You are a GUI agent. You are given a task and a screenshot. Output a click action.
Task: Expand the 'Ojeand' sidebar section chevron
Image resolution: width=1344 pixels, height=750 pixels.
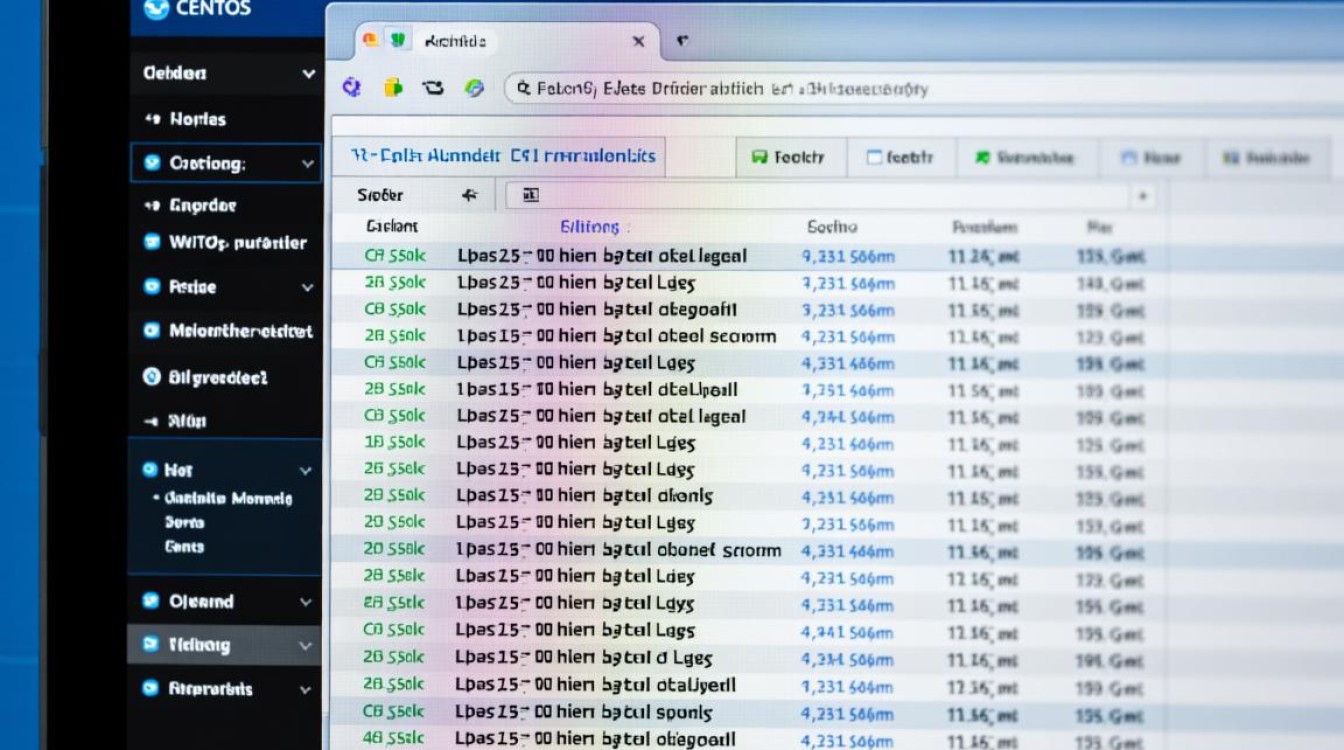tap(306, 602)
